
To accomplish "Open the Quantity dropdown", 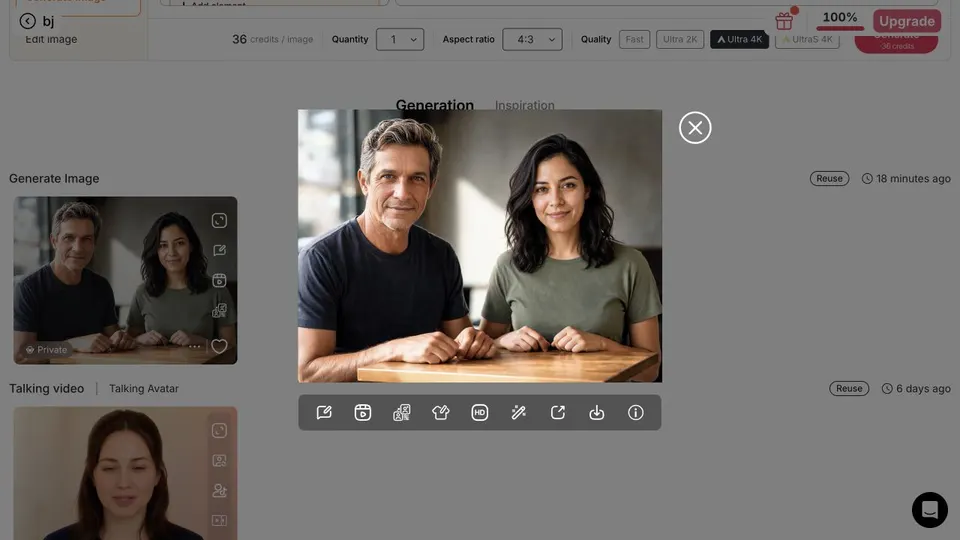I will [x=400, y=39].
